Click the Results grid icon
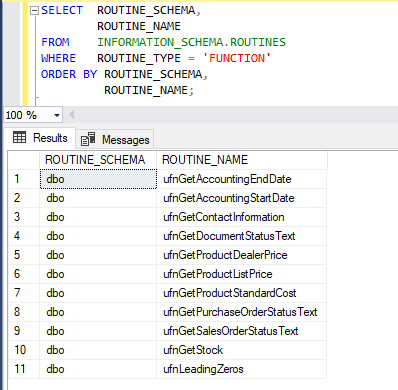398x390 pixels. (x=19, y=137)
